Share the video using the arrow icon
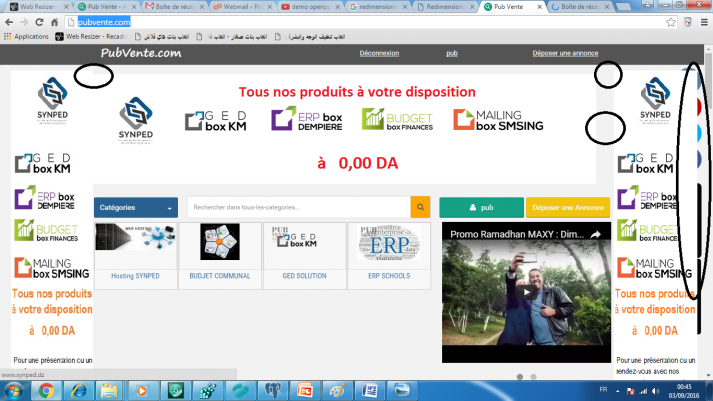The image size is (713, 401). [595, 234]
